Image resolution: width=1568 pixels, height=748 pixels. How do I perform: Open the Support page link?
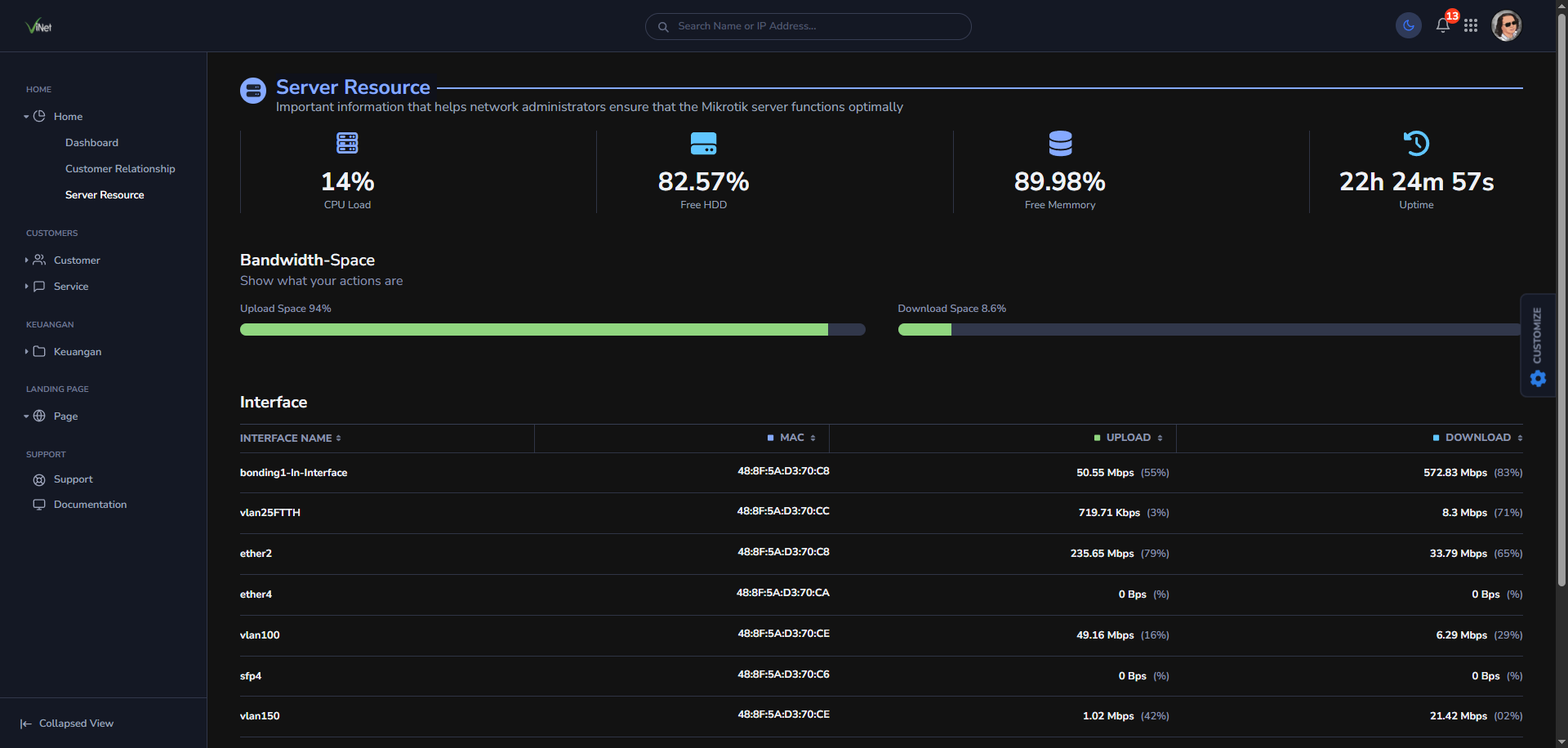[x=73, y=479]
